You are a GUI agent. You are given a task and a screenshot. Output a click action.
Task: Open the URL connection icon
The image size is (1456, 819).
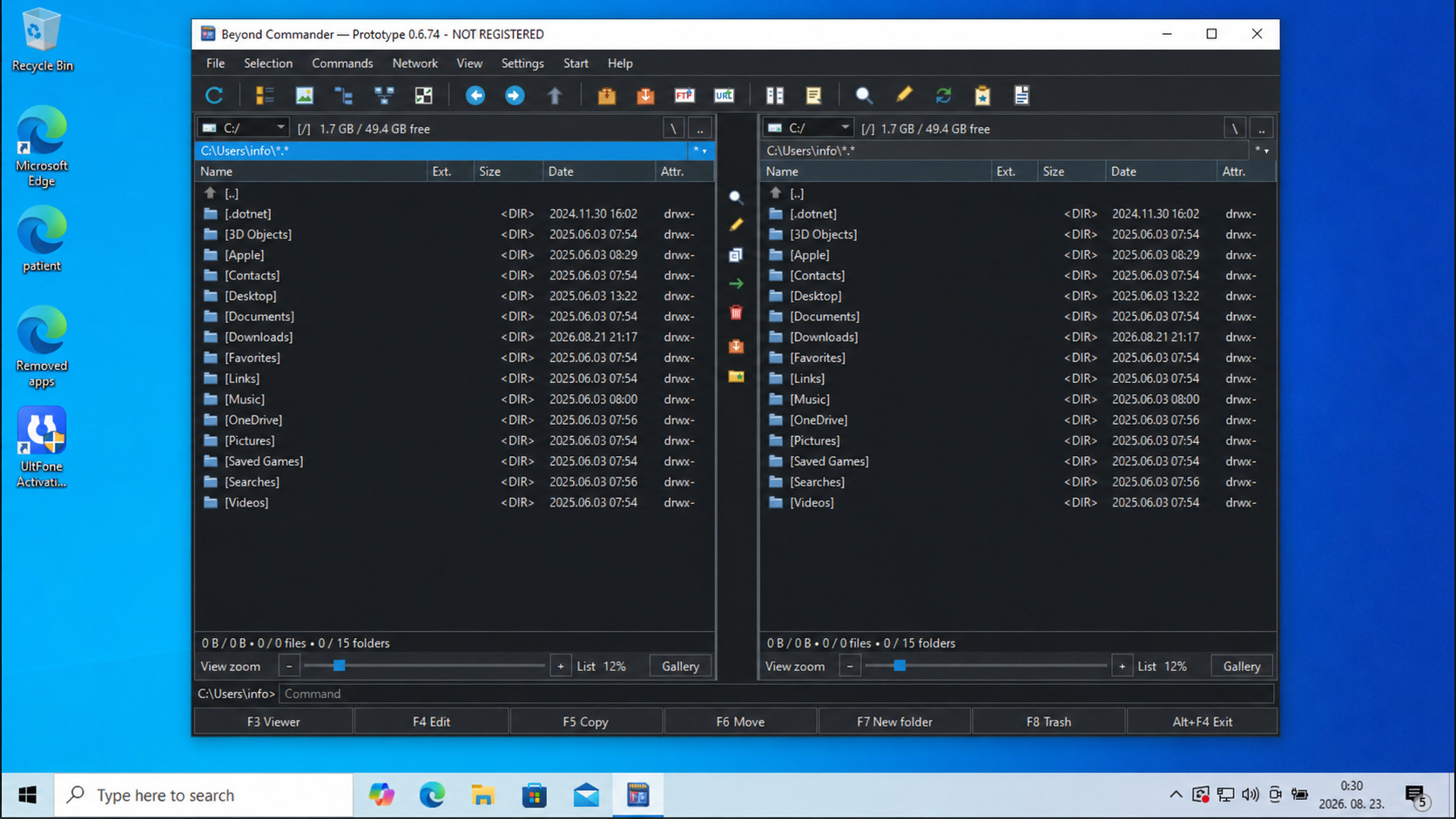point(725,95)
